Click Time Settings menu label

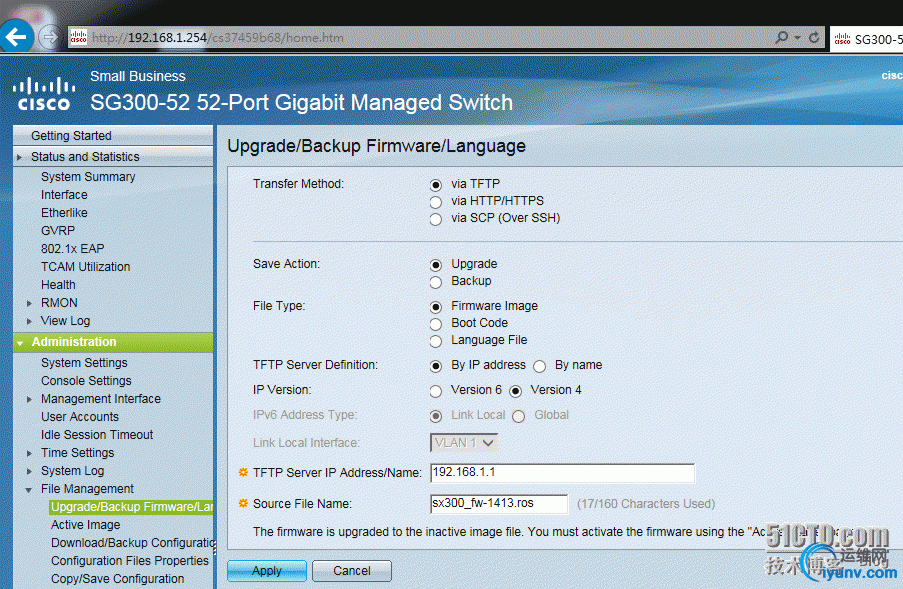point(77,453)
